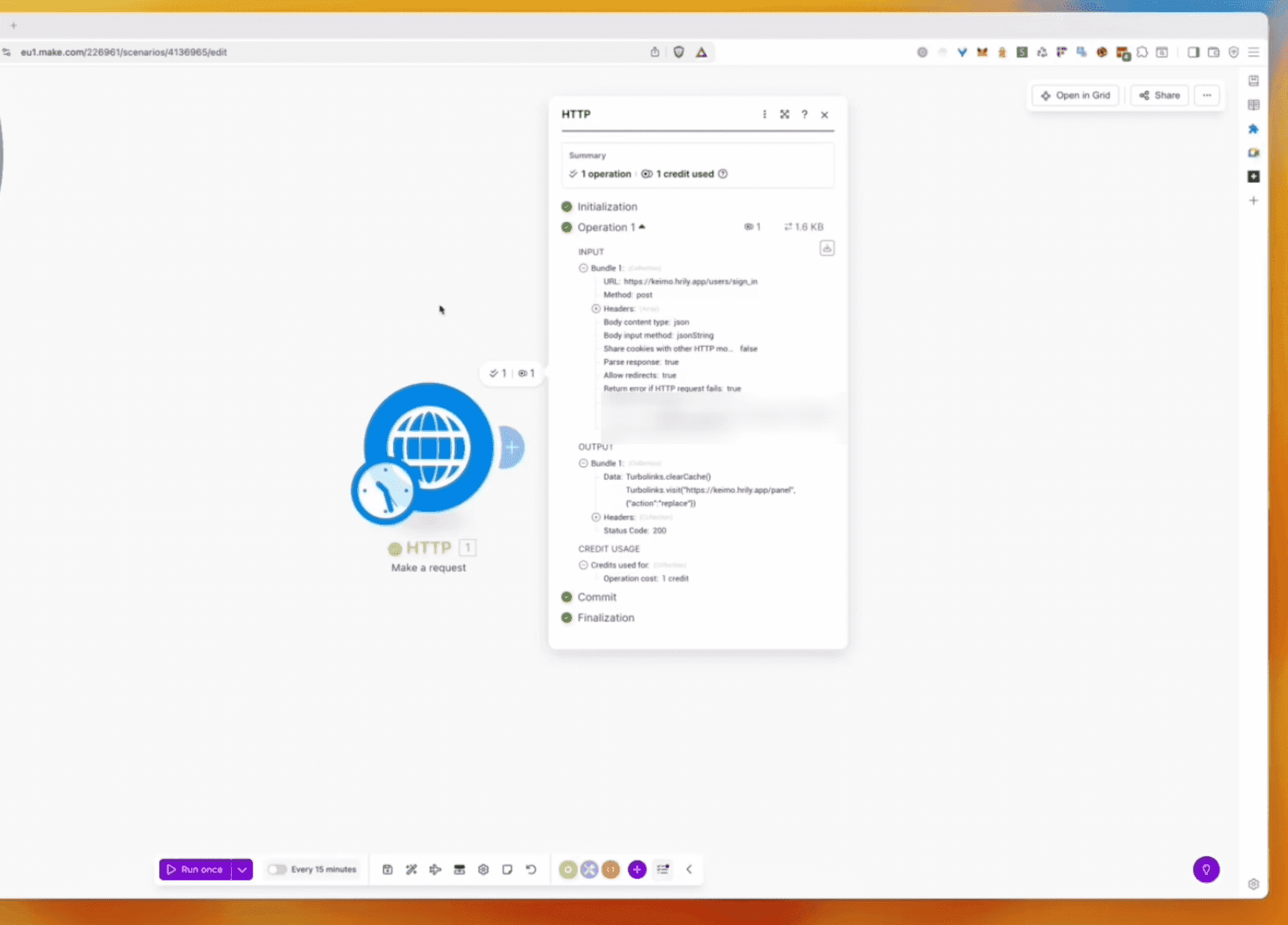Download the operation input/output bundle
This screenshot has width=1288, height=925.
[826, 248]
